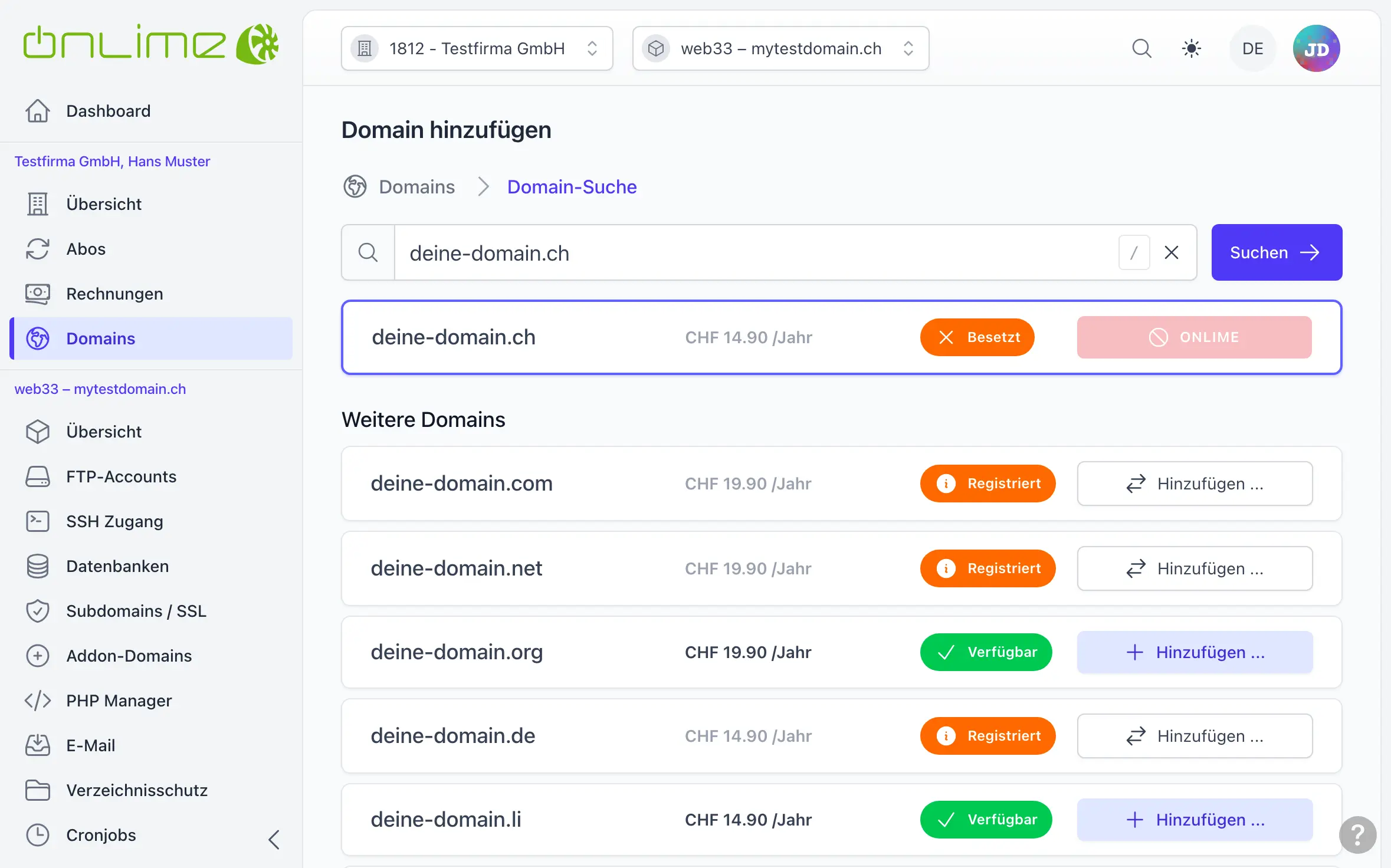Open the DE language selector
Viewport: 1391px width, 868px height.
pyautogui.click(x=1252, y=48)
